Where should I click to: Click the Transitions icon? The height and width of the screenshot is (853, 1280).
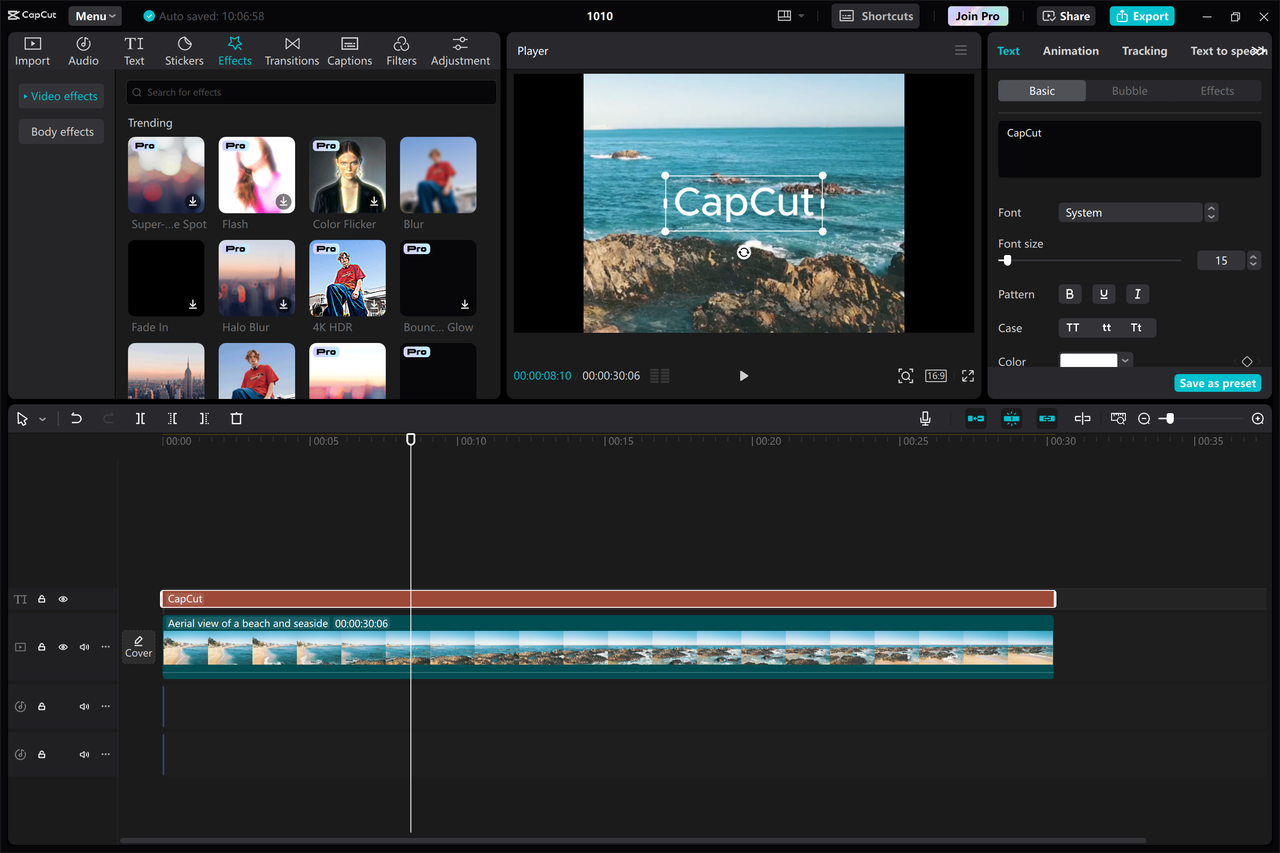[291, 49]
